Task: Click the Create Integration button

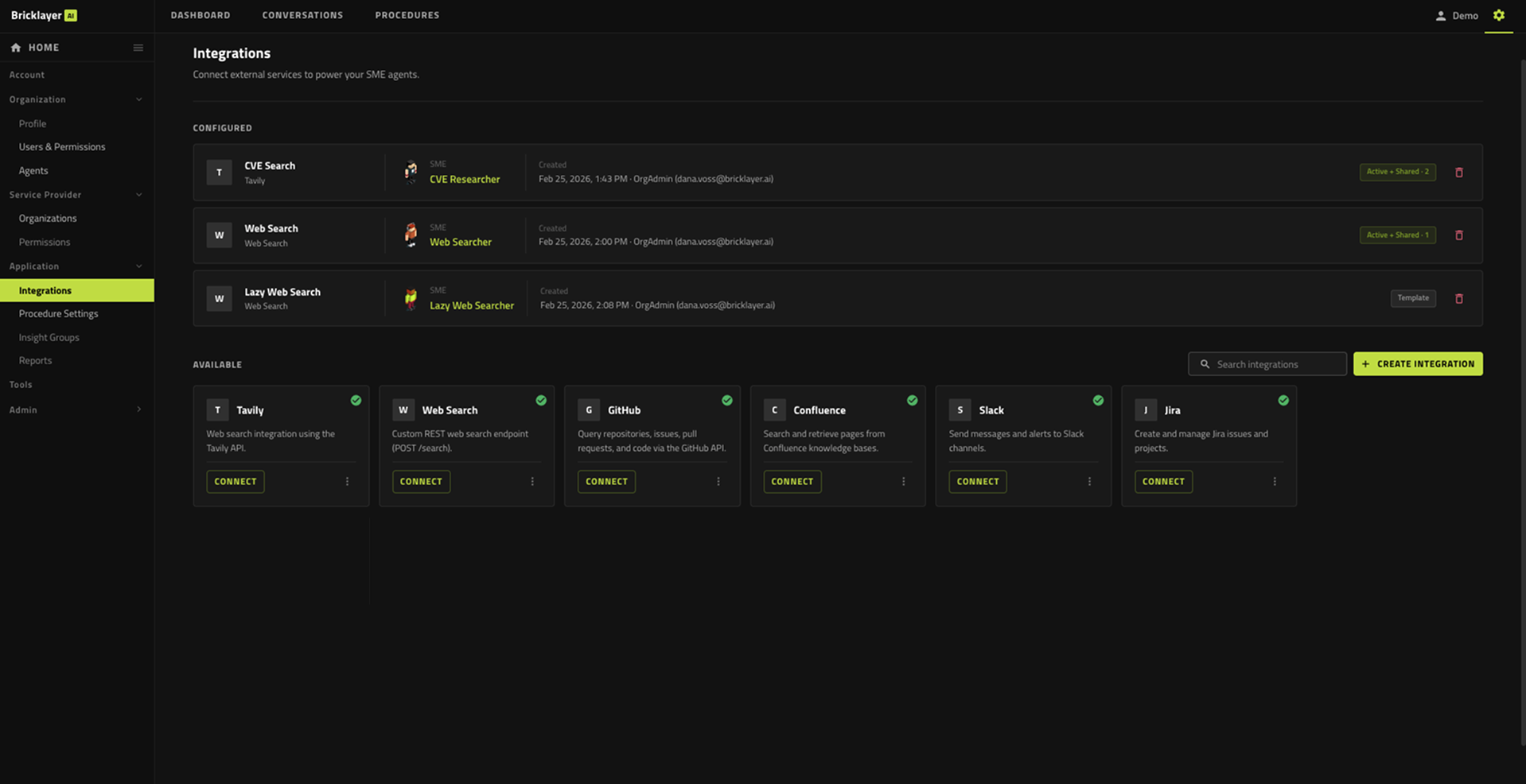Action: 1418,364
